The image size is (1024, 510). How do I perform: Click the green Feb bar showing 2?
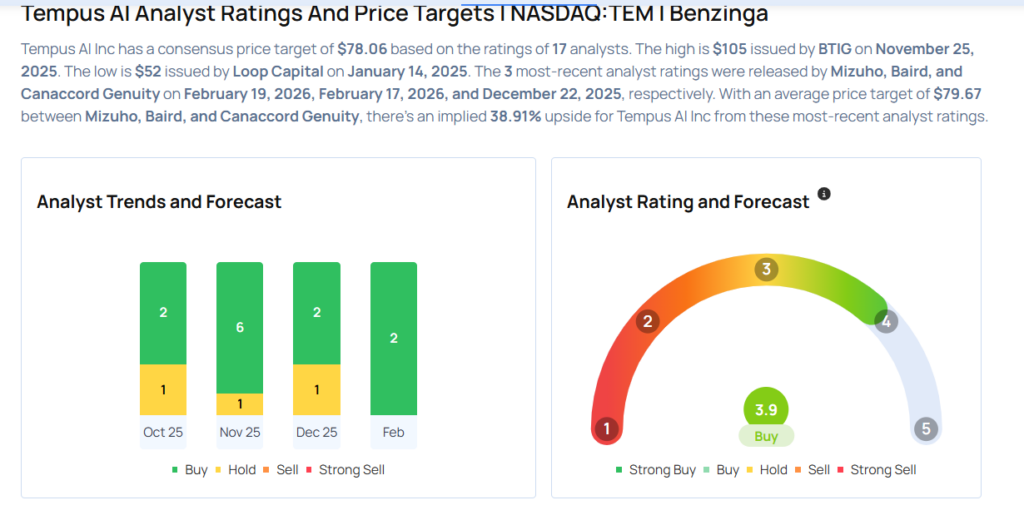coord(394,338)
